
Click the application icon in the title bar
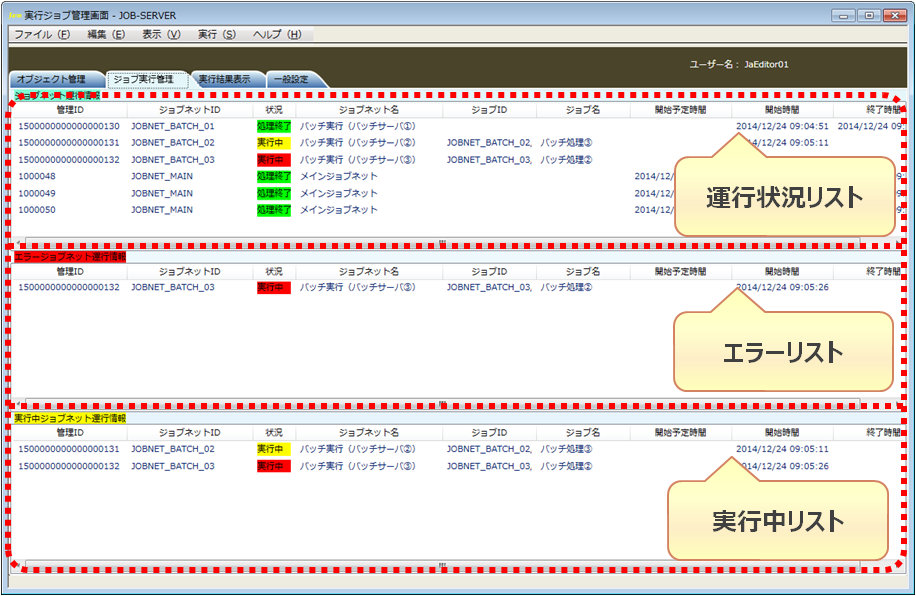point(14,16)
